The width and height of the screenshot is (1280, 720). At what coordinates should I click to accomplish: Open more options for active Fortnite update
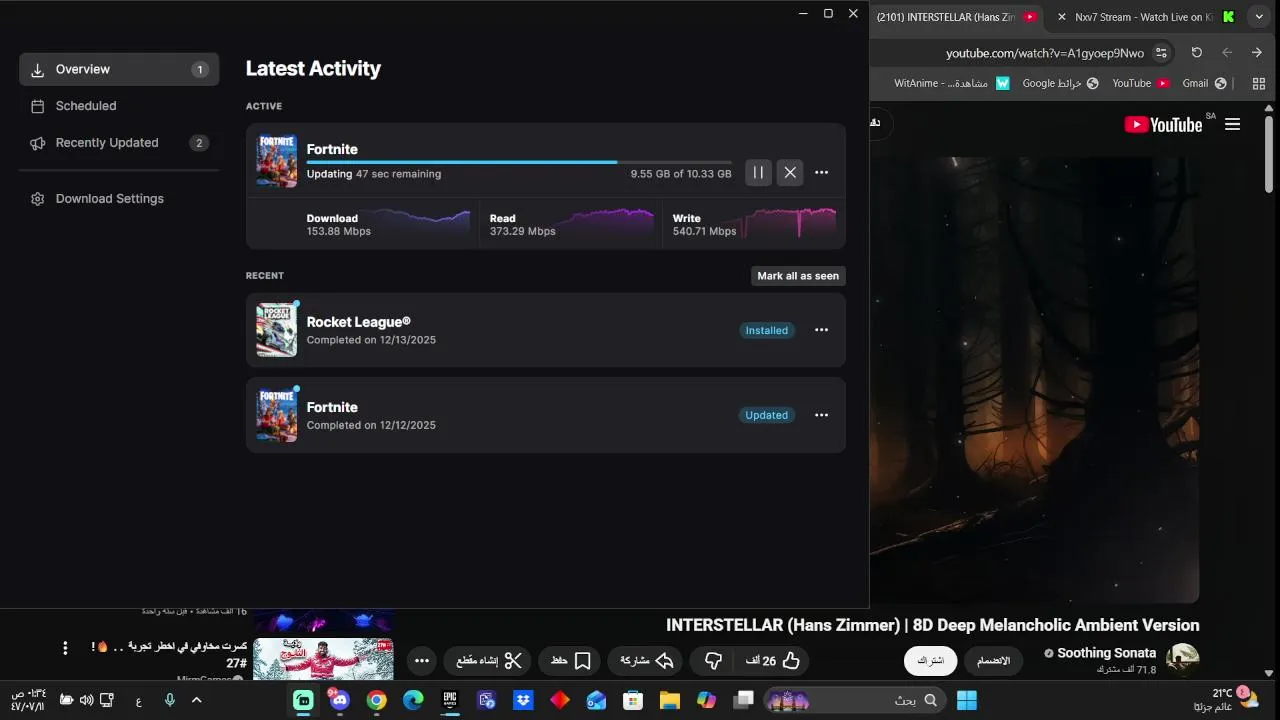click(821, 173)
